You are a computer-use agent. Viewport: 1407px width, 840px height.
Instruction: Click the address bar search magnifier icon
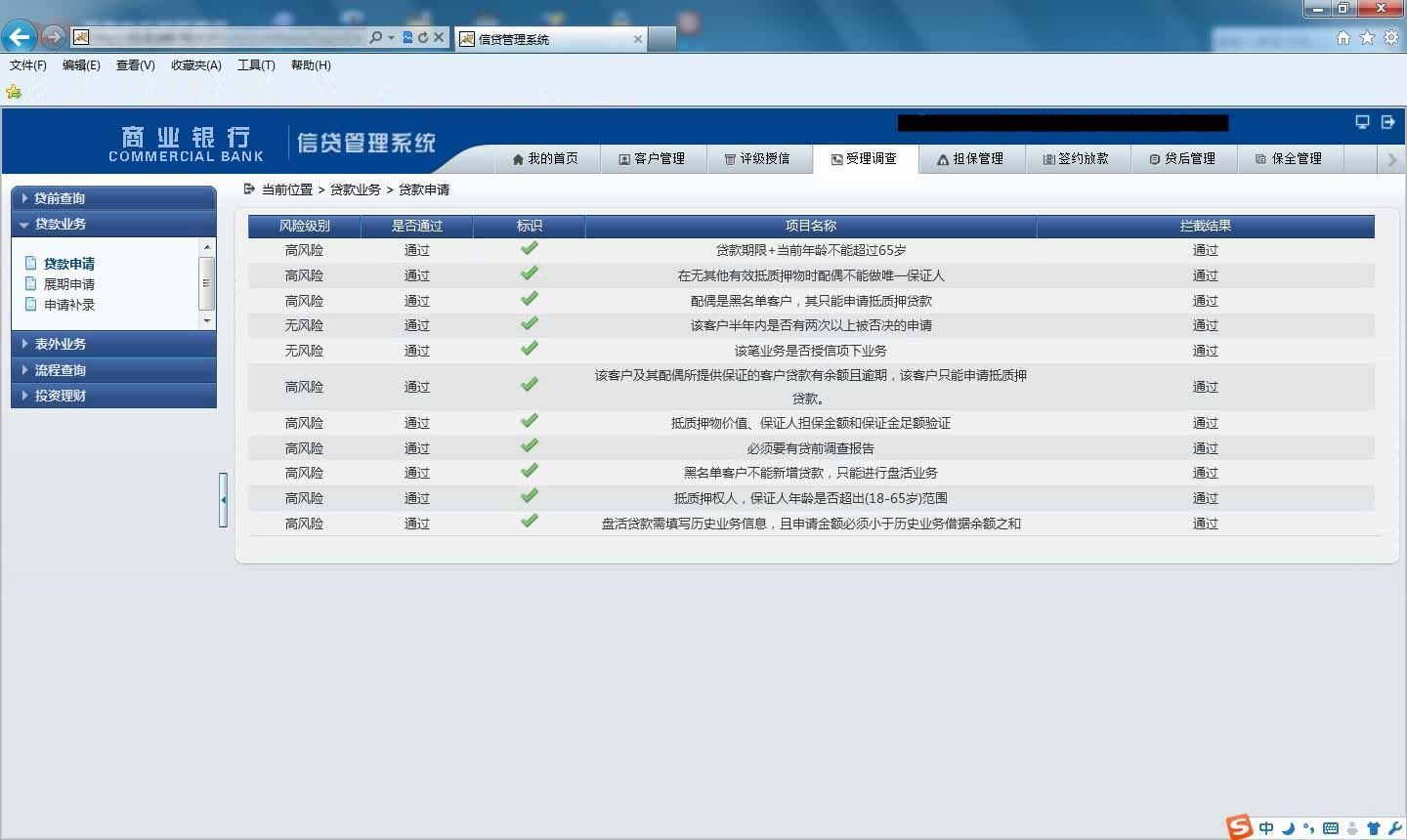coord(376,37)
